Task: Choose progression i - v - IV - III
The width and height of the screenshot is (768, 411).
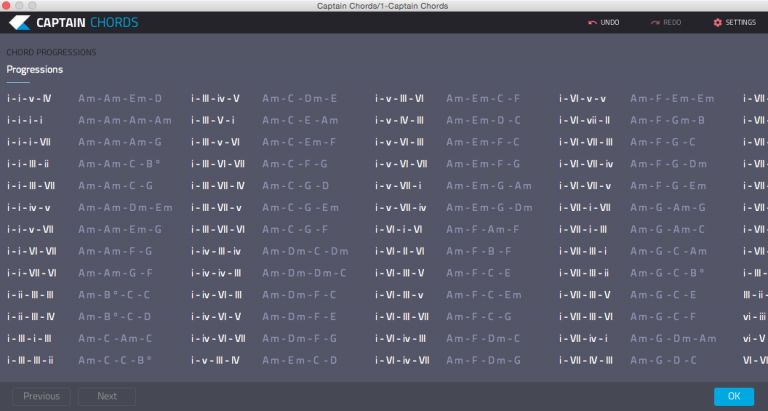Action: tap(400, 121)
